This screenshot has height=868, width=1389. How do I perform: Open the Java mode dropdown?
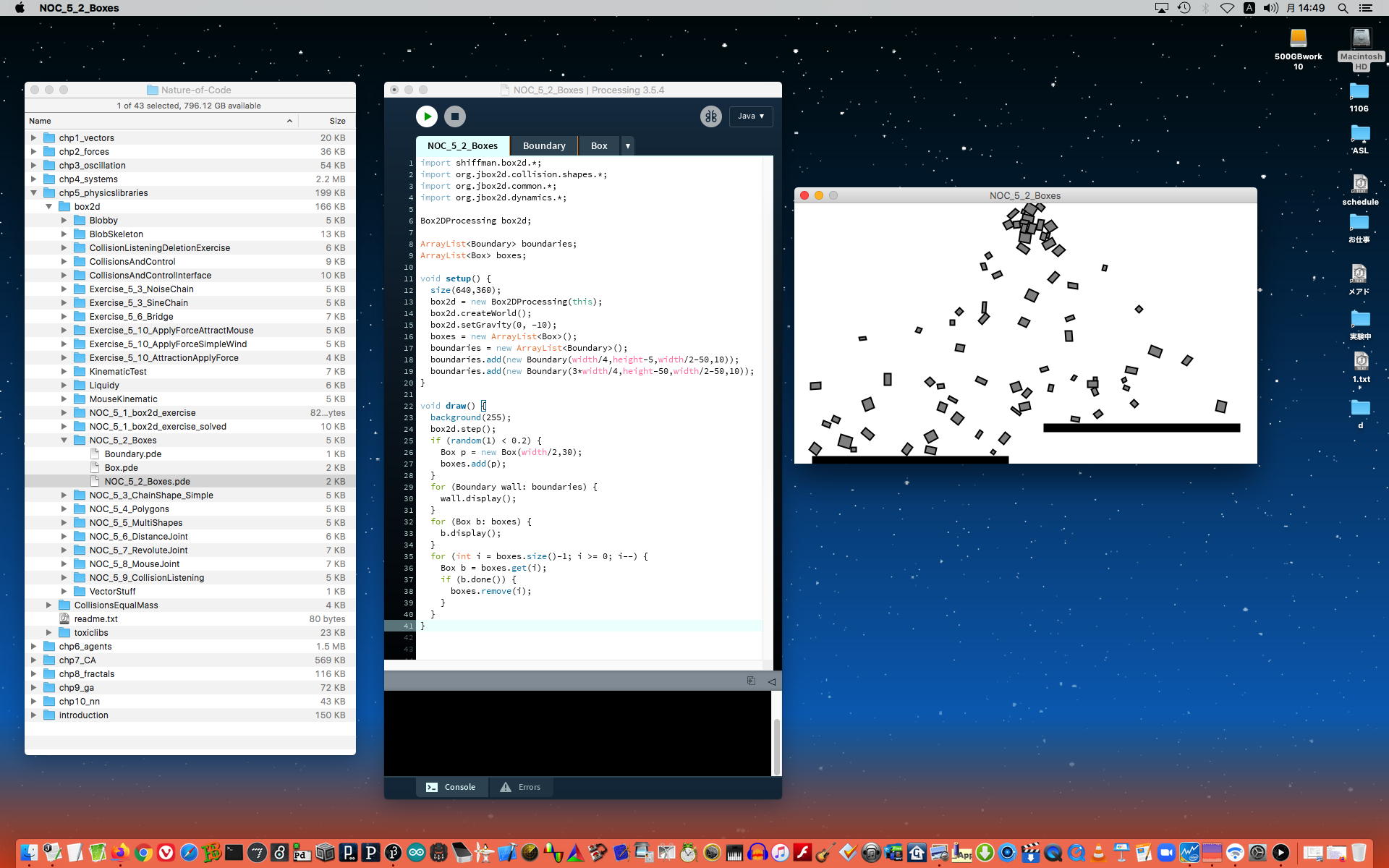click(x=751, y=116)
